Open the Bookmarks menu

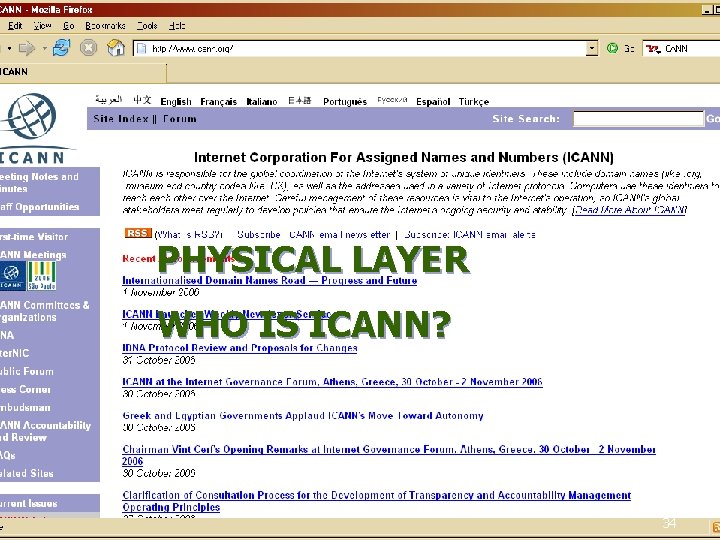coord(105,26)
